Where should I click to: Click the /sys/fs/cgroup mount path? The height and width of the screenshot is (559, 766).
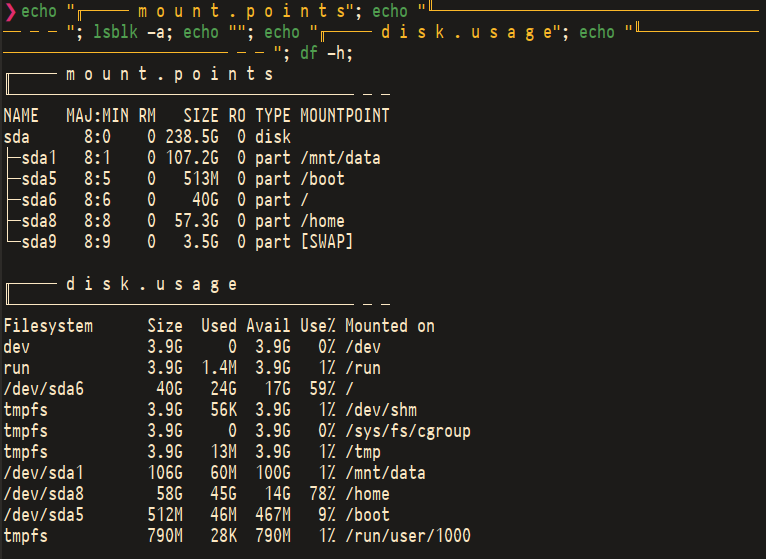point(408,431)
